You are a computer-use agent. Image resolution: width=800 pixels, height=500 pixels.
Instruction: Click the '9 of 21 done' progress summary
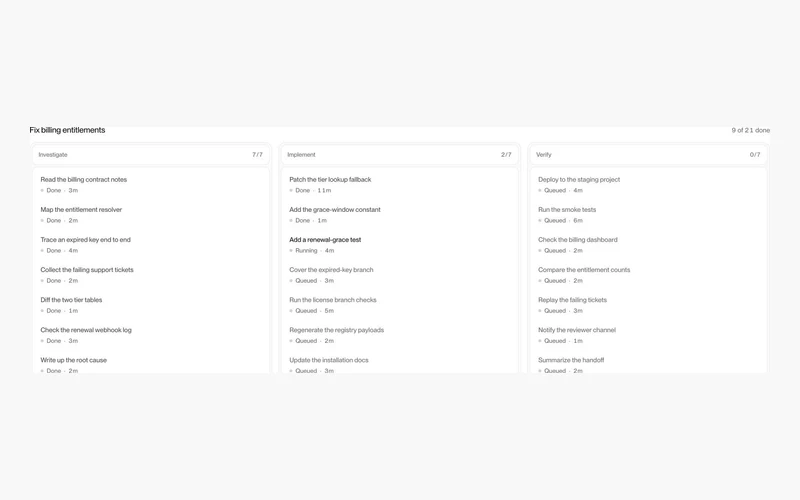(751, 130)
